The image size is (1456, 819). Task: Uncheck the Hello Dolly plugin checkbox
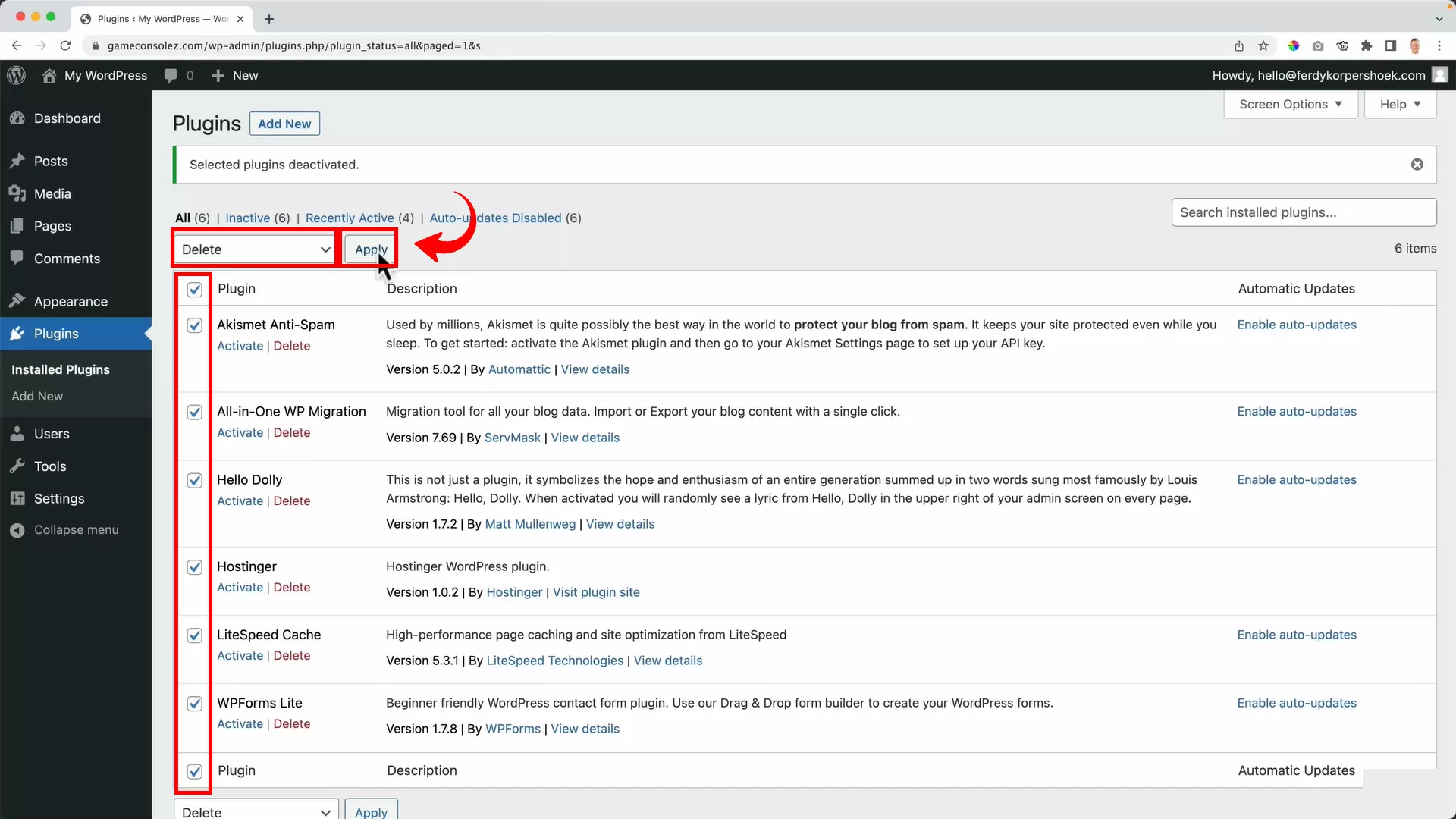coord(194,480)
